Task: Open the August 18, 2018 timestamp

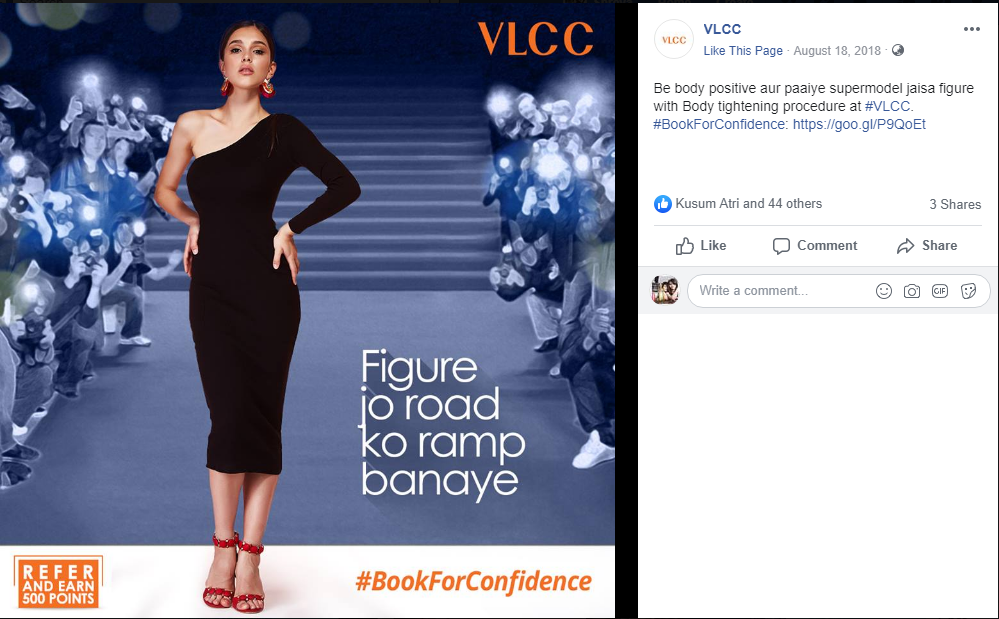Action: (x=837, y=51)
